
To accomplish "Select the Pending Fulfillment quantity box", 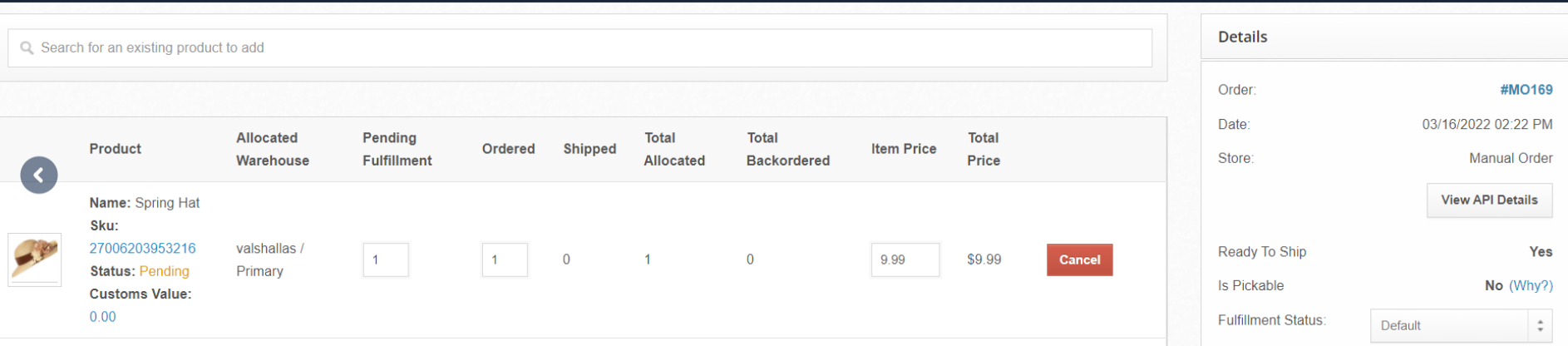I will [x=386, y=259].
